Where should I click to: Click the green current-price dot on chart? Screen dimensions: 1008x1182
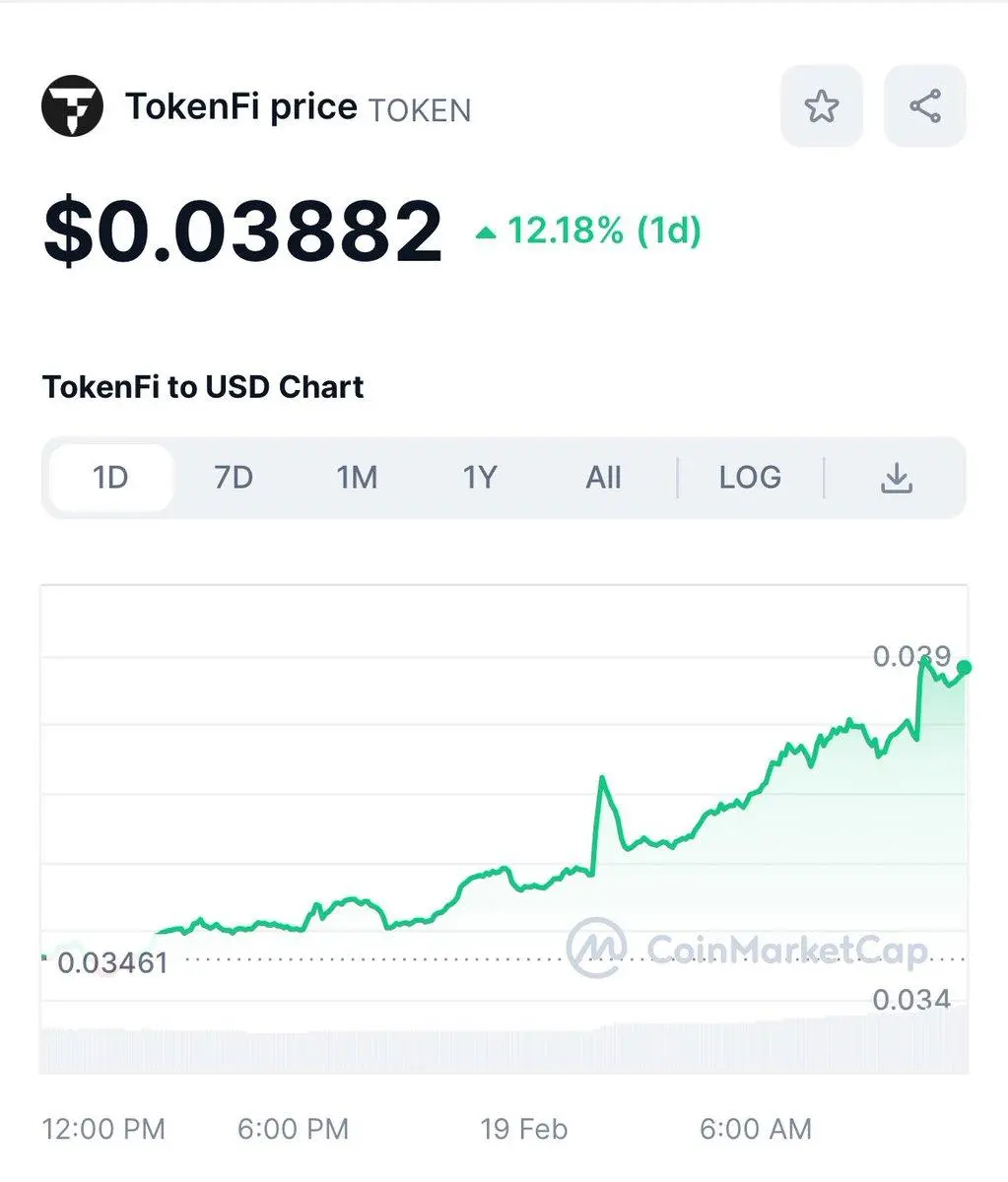click(x=964, y=668)
